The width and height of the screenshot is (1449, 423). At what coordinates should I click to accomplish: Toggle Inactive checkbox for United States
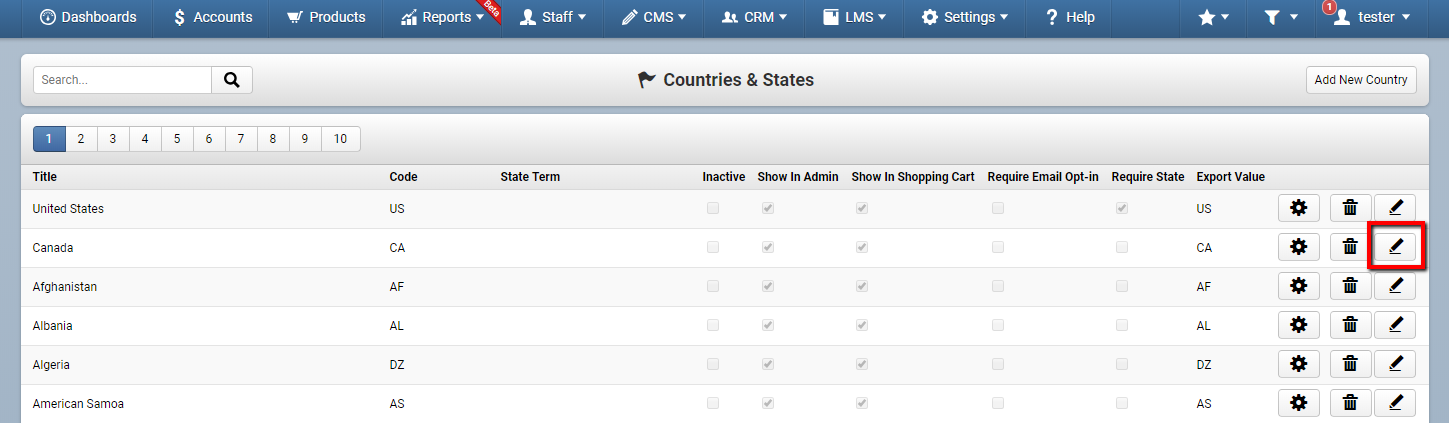(713, 209)
